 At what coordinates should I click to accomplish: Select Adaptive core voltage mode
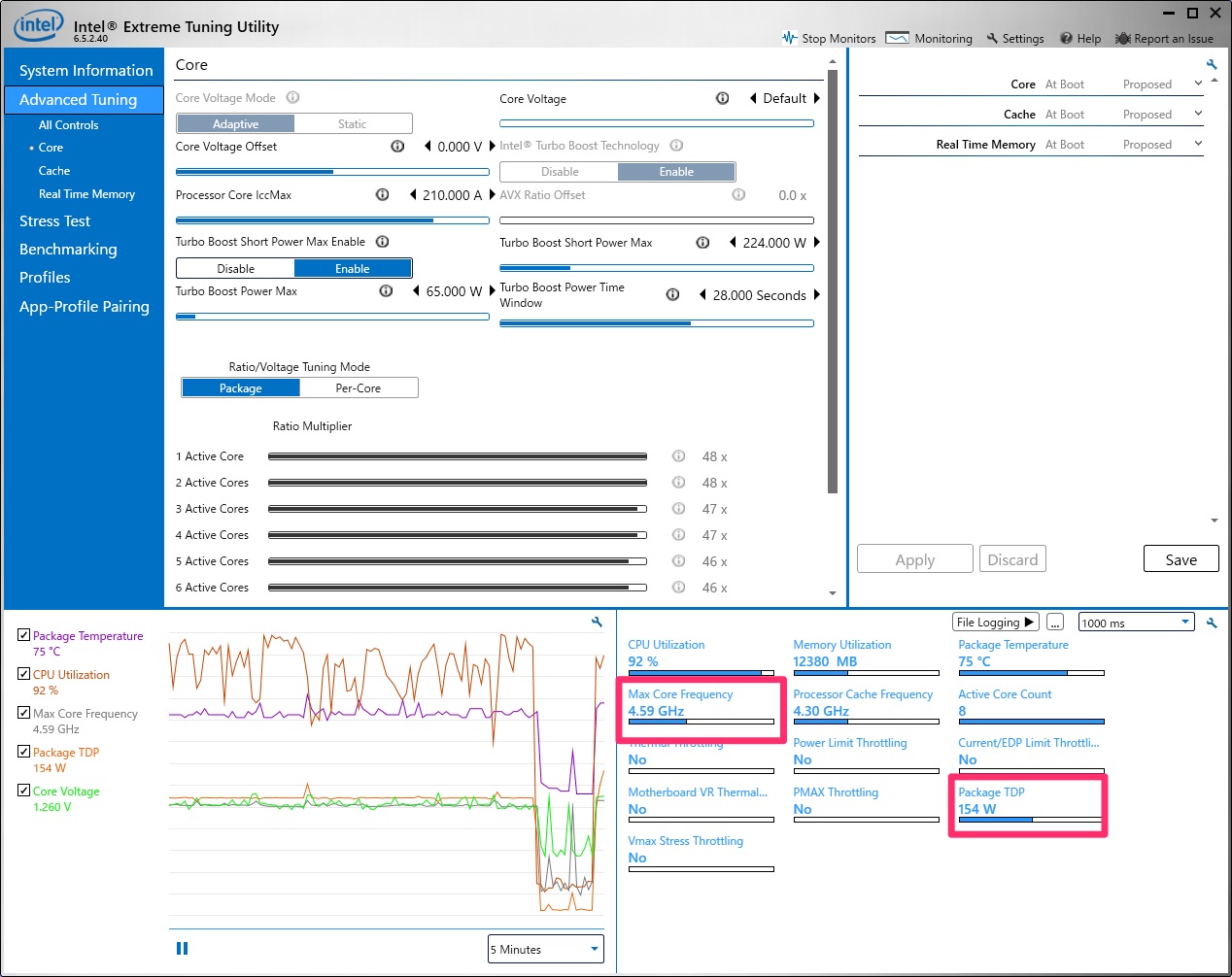coord(236,124)
